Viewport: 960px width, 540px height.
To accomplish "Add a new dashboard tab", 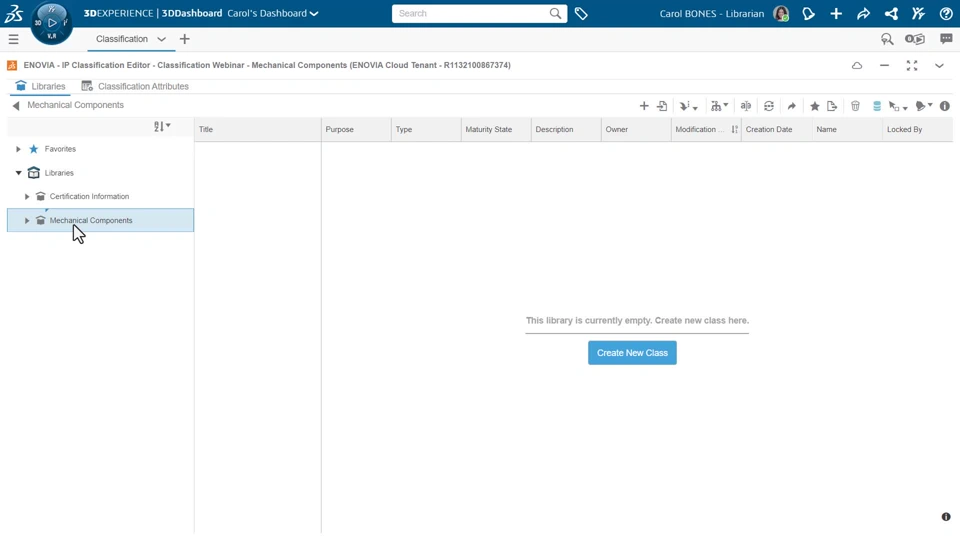I will (x=184, y=39).
